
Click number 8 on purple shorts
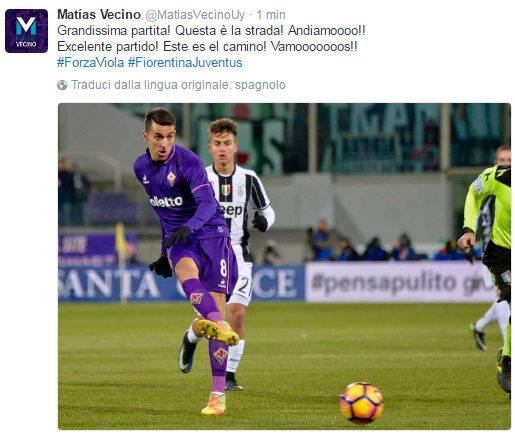[x=223, y=268]
